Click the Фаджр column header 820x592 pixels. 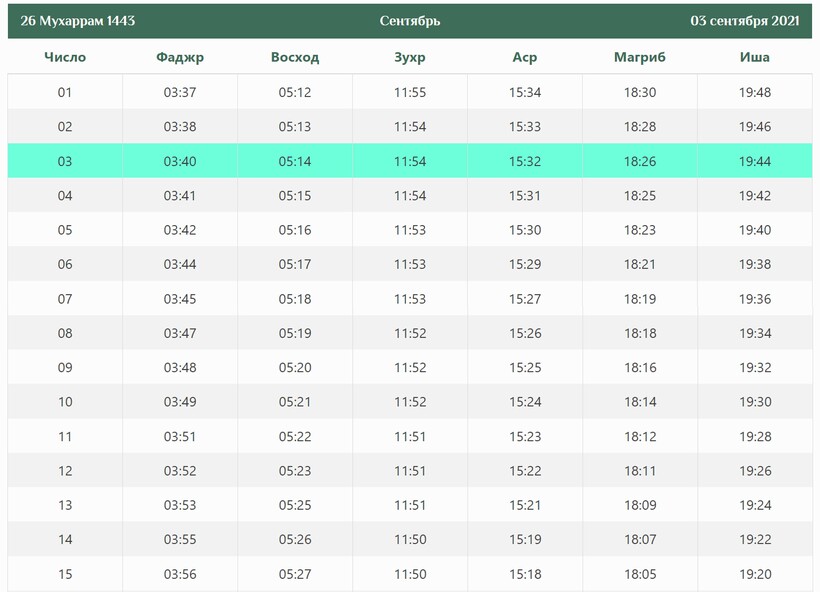click(180, 57)
